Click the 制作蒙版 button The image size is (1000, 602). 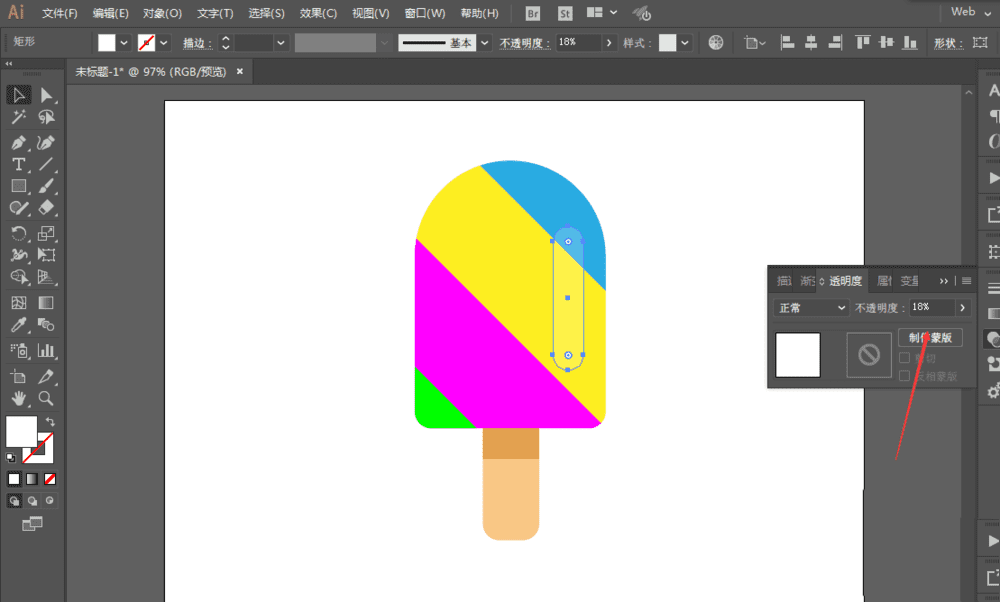coord(930,338)
